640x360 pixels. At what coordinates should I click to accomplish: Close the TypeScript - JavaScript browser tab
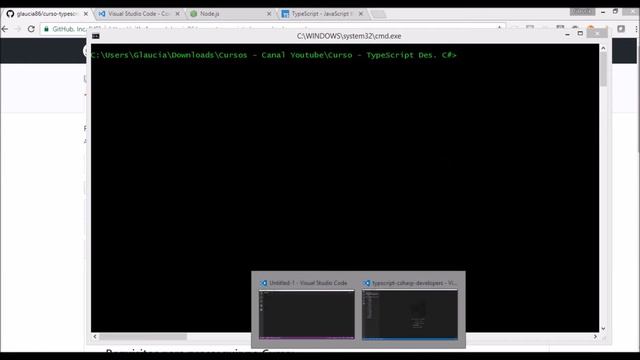coord(361,14)
